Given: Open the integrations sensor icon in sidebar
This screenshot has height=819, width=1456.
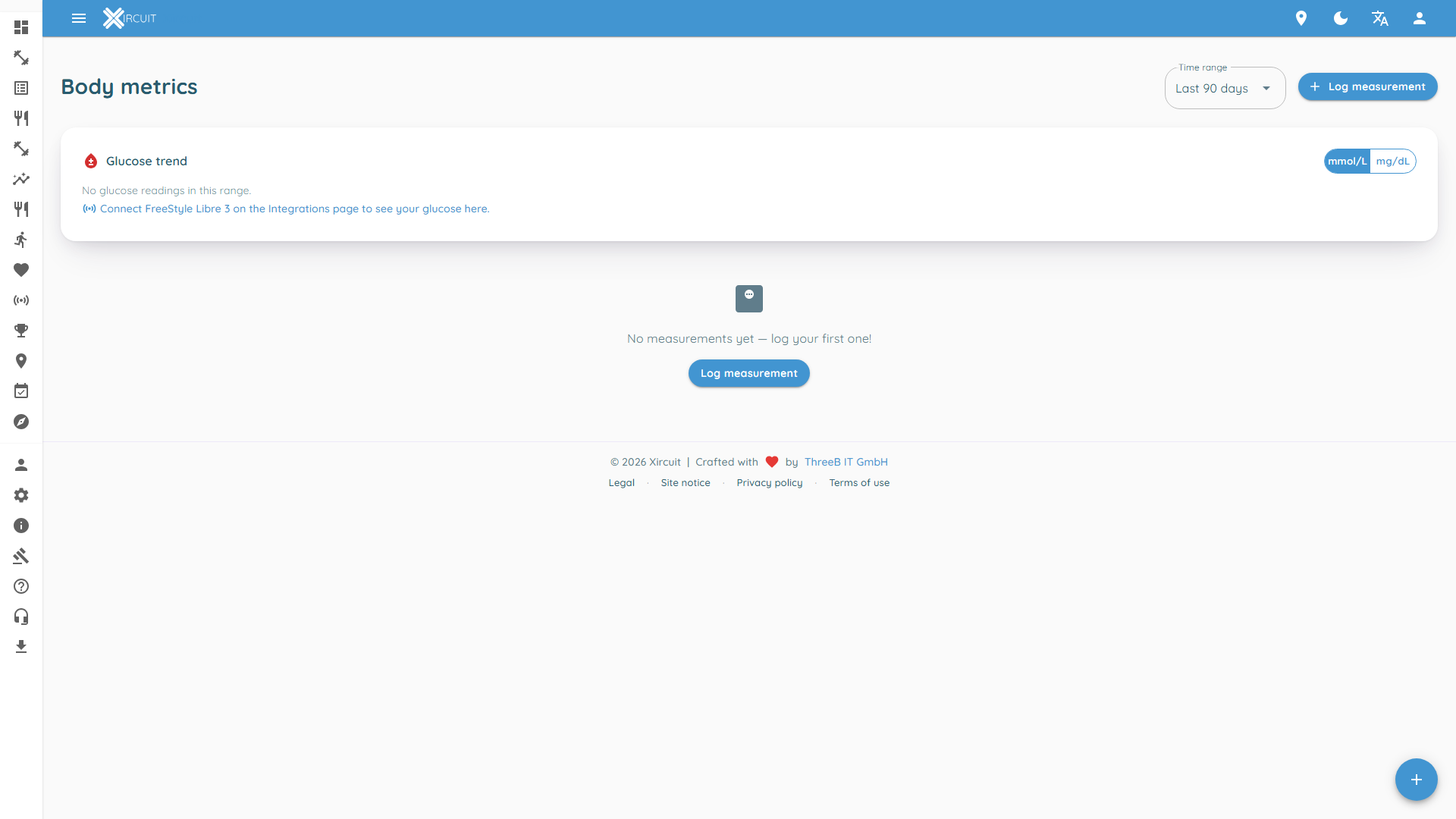Looking at the screenshot, I should click(x=21, y=300).
